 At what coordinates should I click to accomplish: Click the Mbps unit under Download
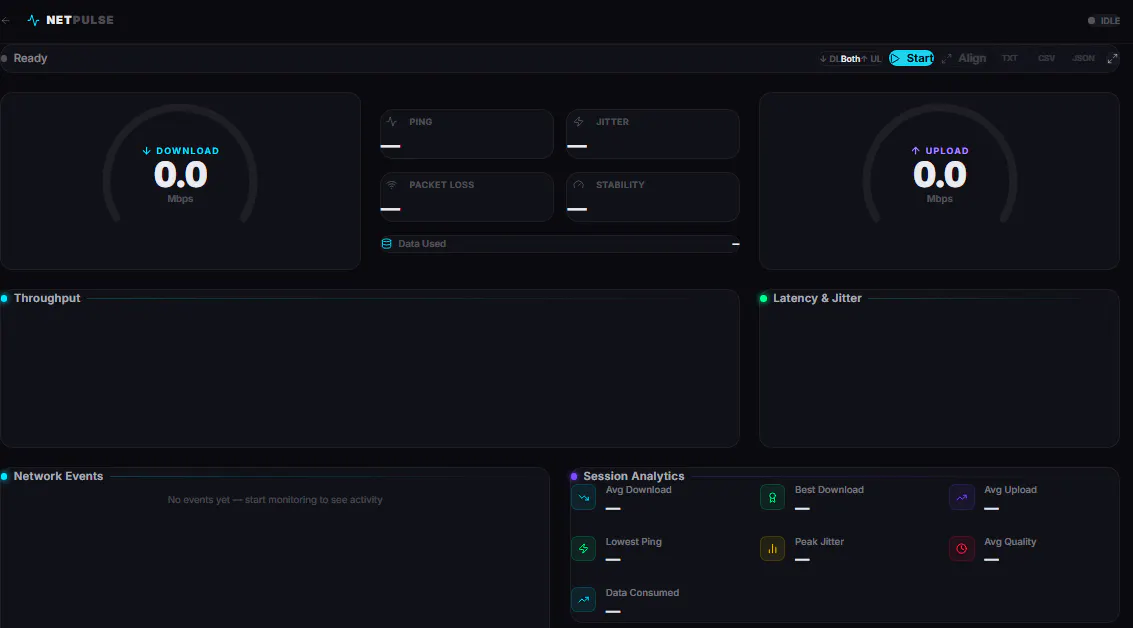180,199
